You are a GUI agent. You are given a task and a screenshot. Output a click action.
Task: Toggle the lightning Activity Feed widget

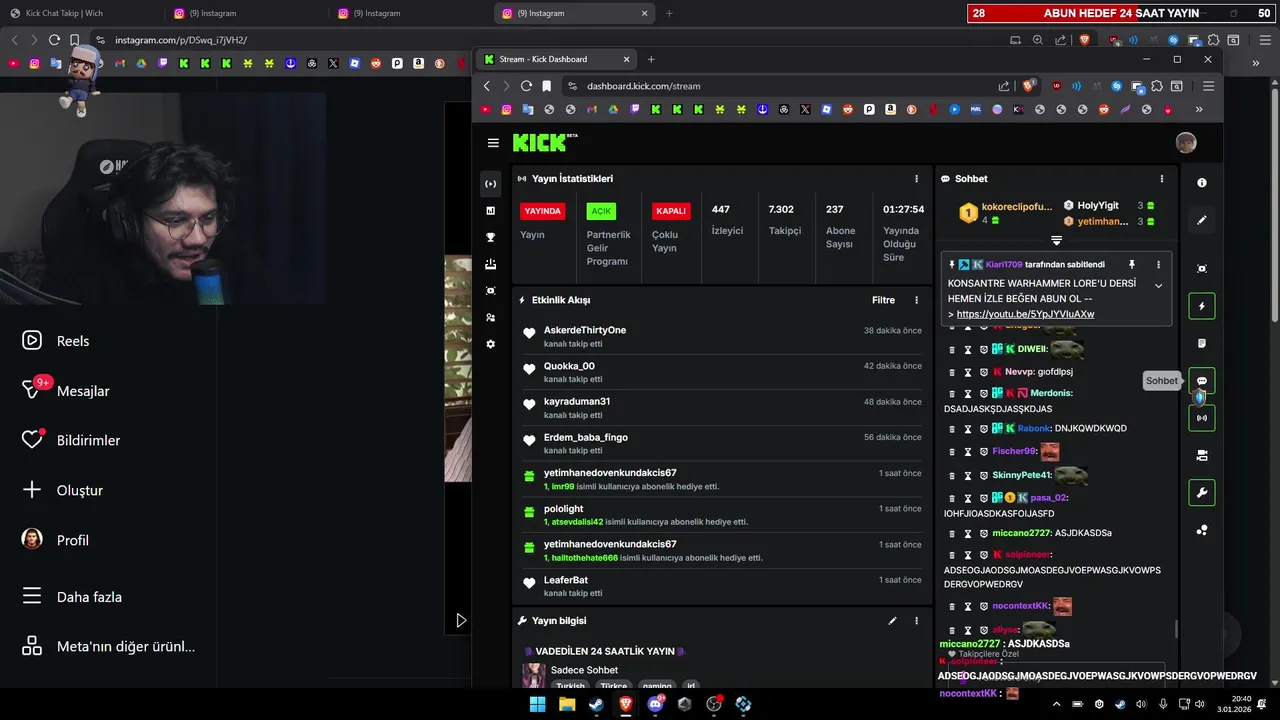pos(1202,306)
